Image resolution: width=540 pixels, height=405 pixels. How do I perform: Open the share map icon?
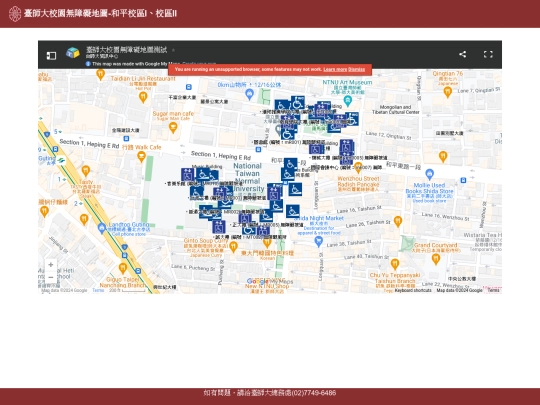click(463, 54)
